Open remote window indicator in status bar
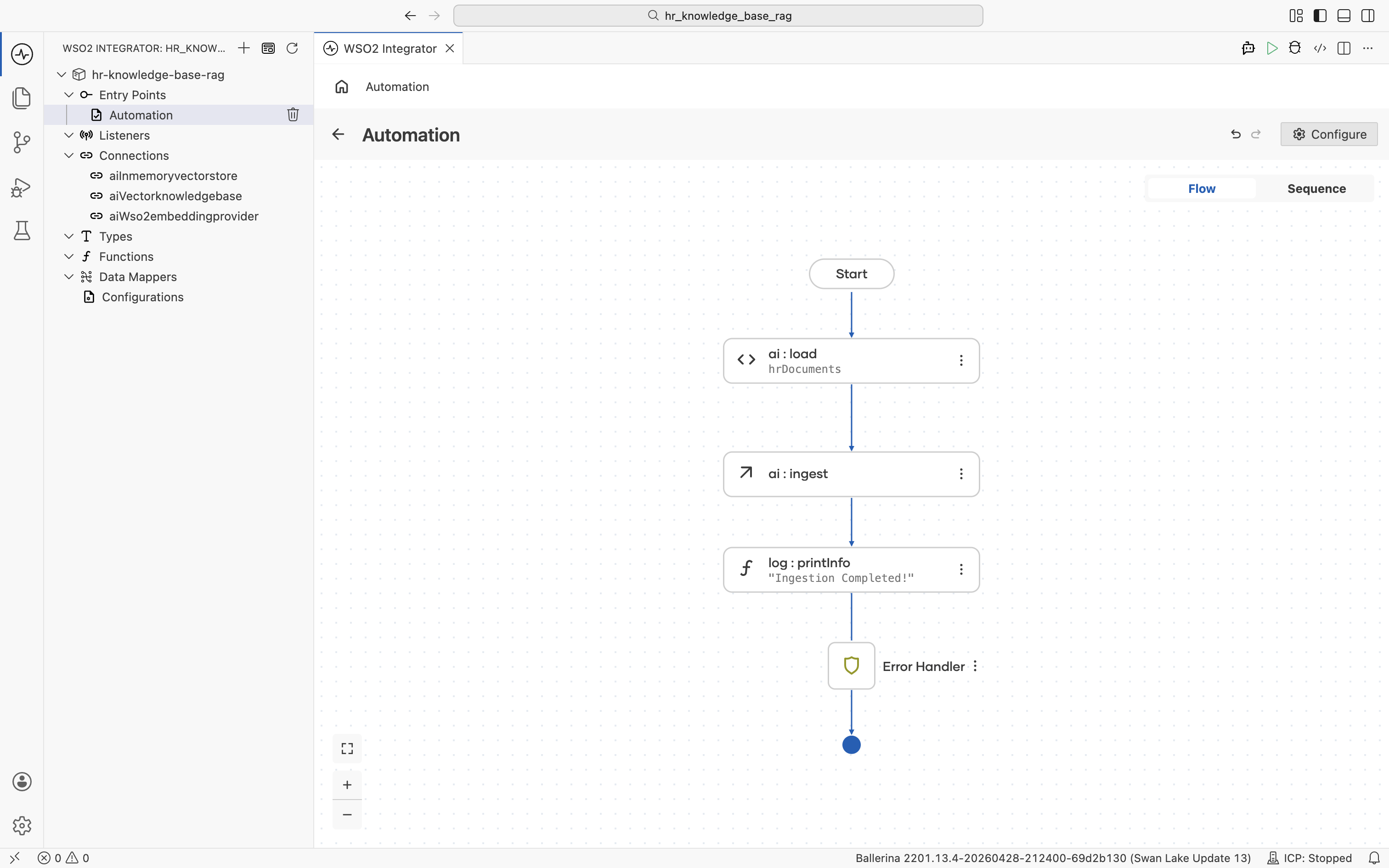 (15, 858)
